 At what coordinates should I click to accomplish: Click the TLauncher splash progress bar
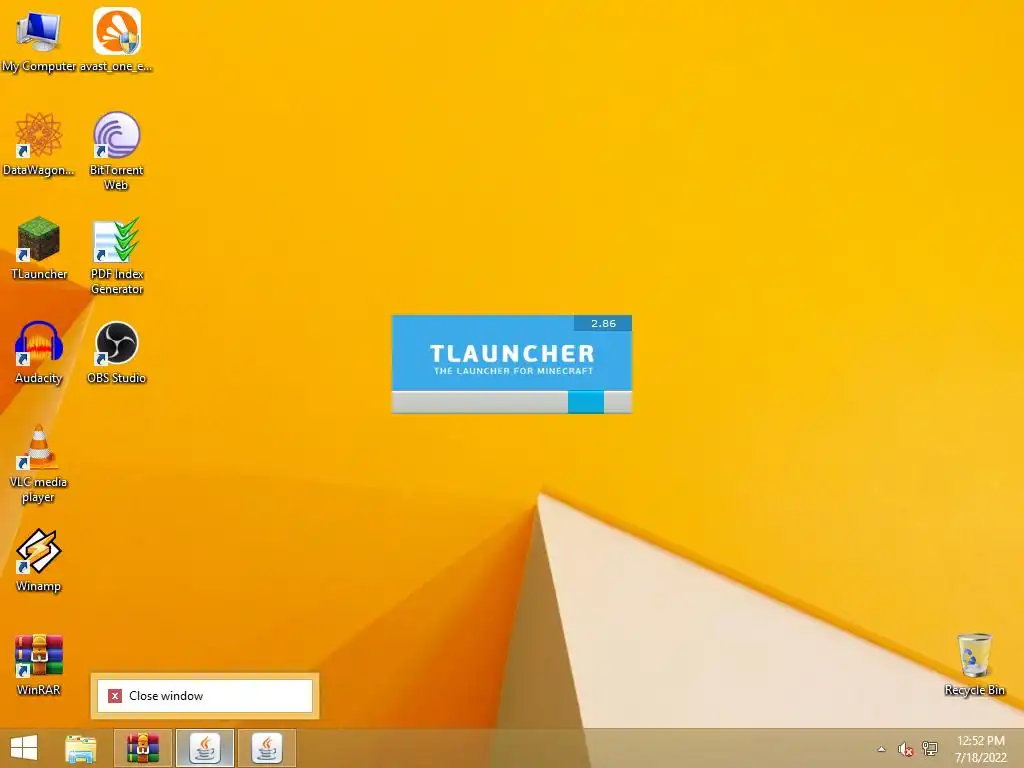click(x=511, y=402)
